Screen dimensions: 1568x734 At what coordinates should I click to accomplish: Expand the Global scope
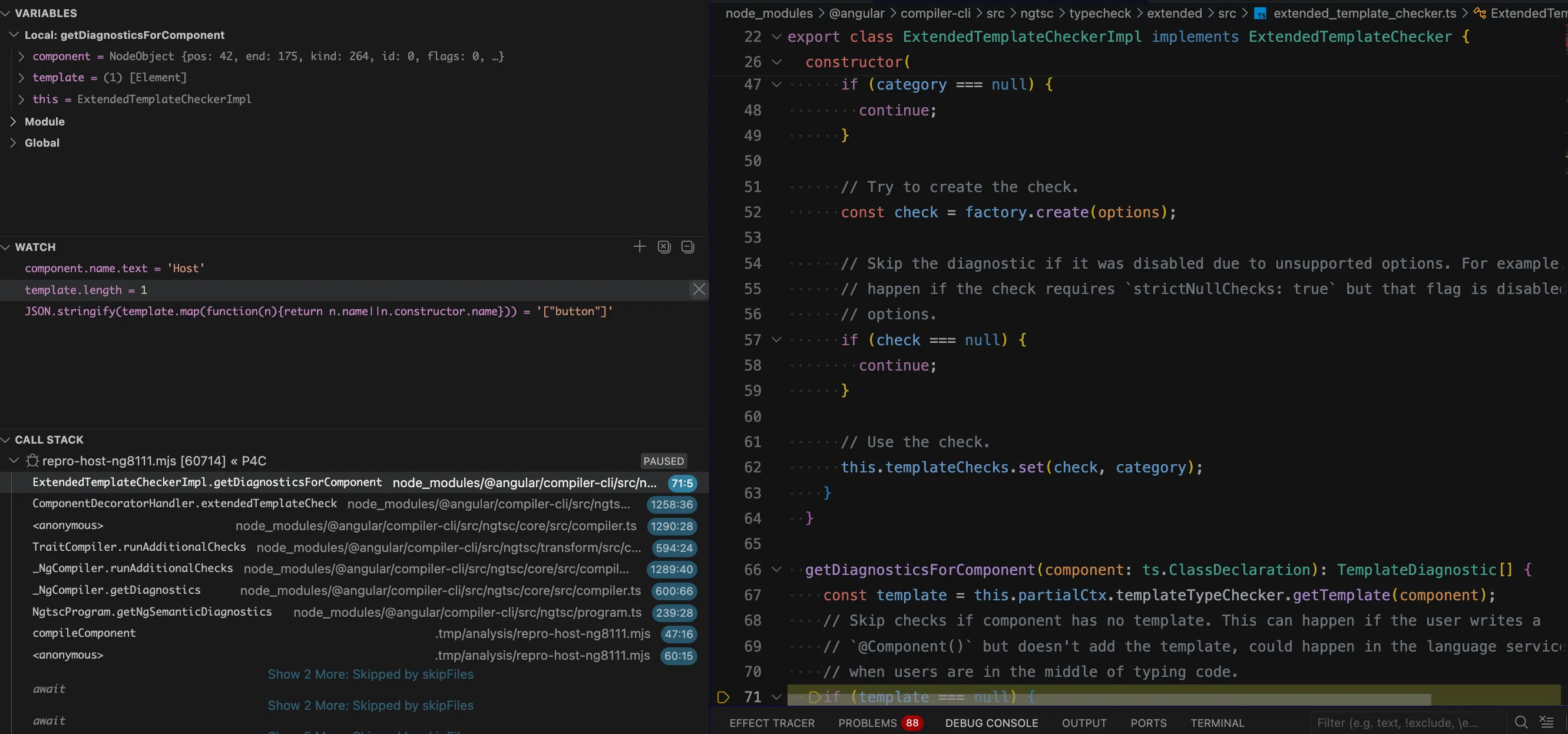pyautogui.click(x=14, y=143)
